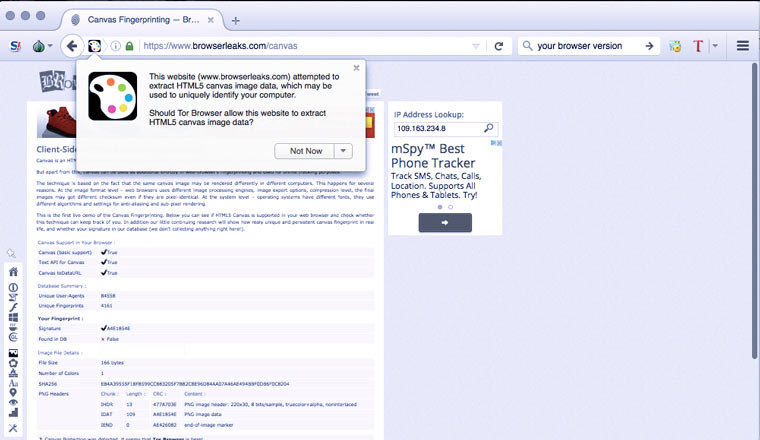Open the NoScript toolbar icon
Viewport: 760px width, 440px height.
(16, 46)
